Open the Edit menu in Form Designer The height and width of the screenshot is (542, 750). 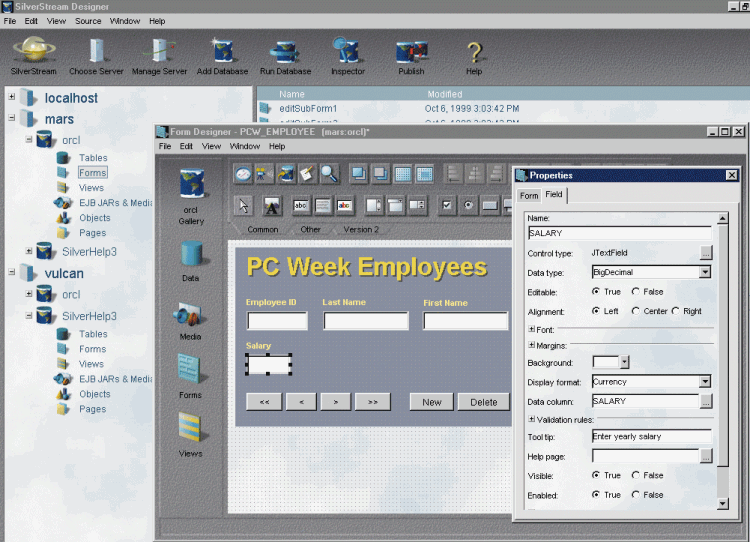coord(186,146)
